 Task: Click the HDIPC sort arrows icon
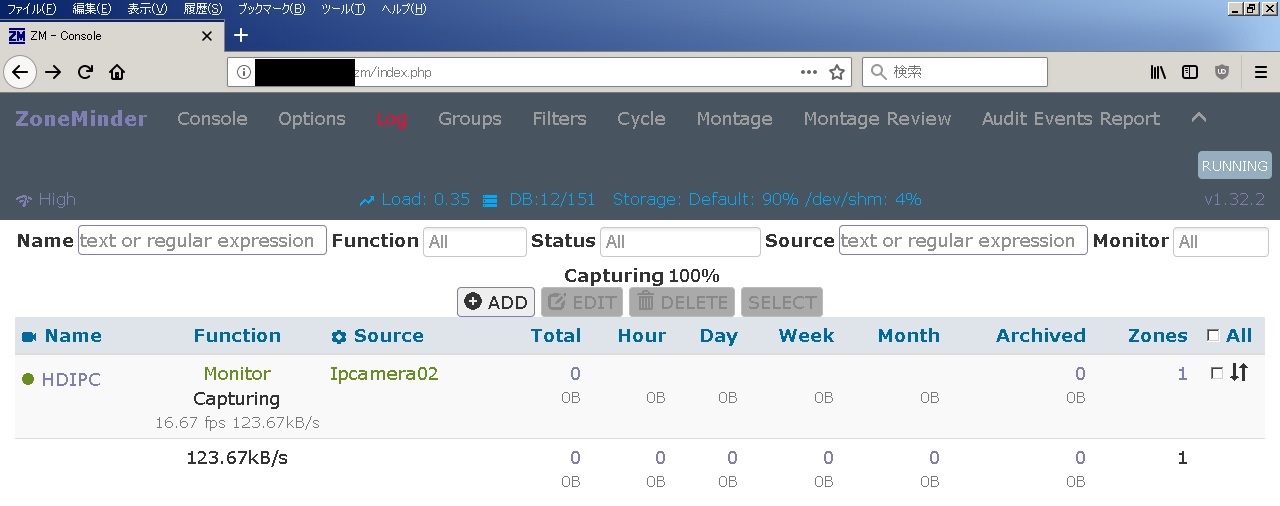point(1239,373)
